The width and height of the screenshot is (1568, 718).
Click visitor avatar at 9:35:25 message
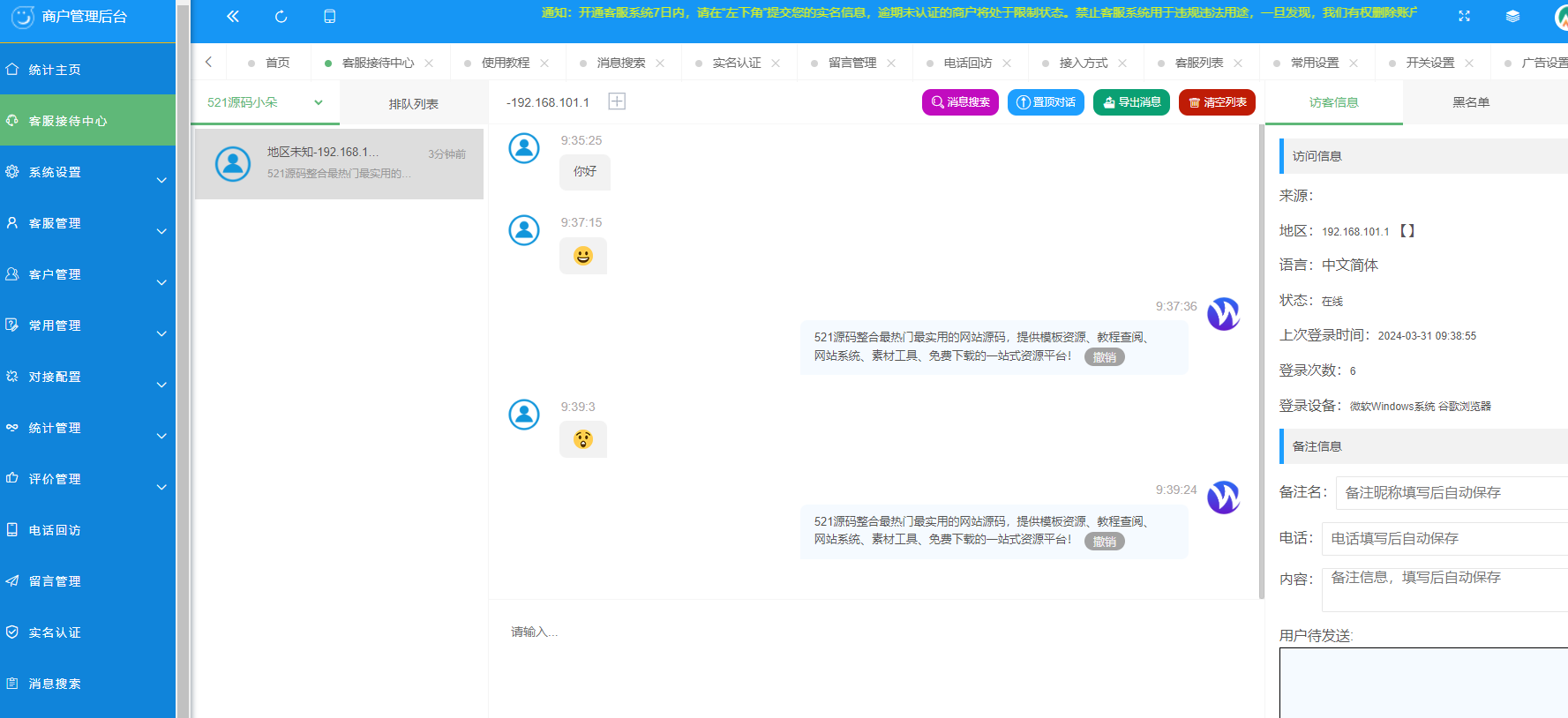point(524,148)
